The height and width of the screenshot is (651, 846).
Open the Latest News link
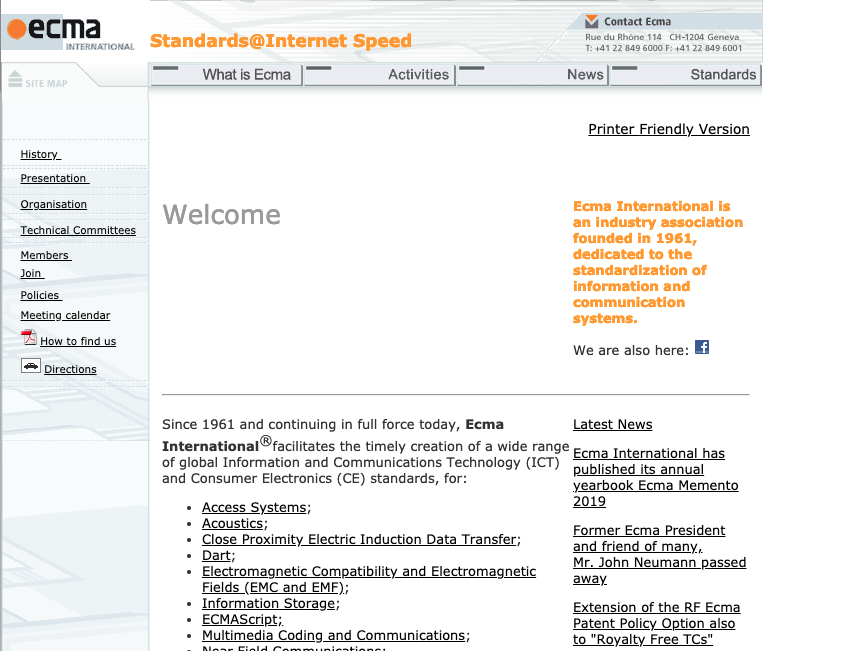click(612, 424)
